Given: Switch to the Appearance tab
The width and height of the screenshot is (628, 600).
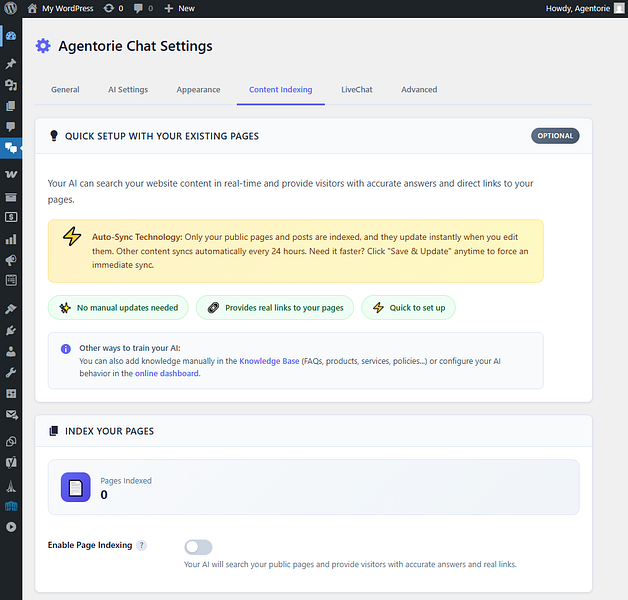Looking at the screenshot, I should (x=198, y=90).
